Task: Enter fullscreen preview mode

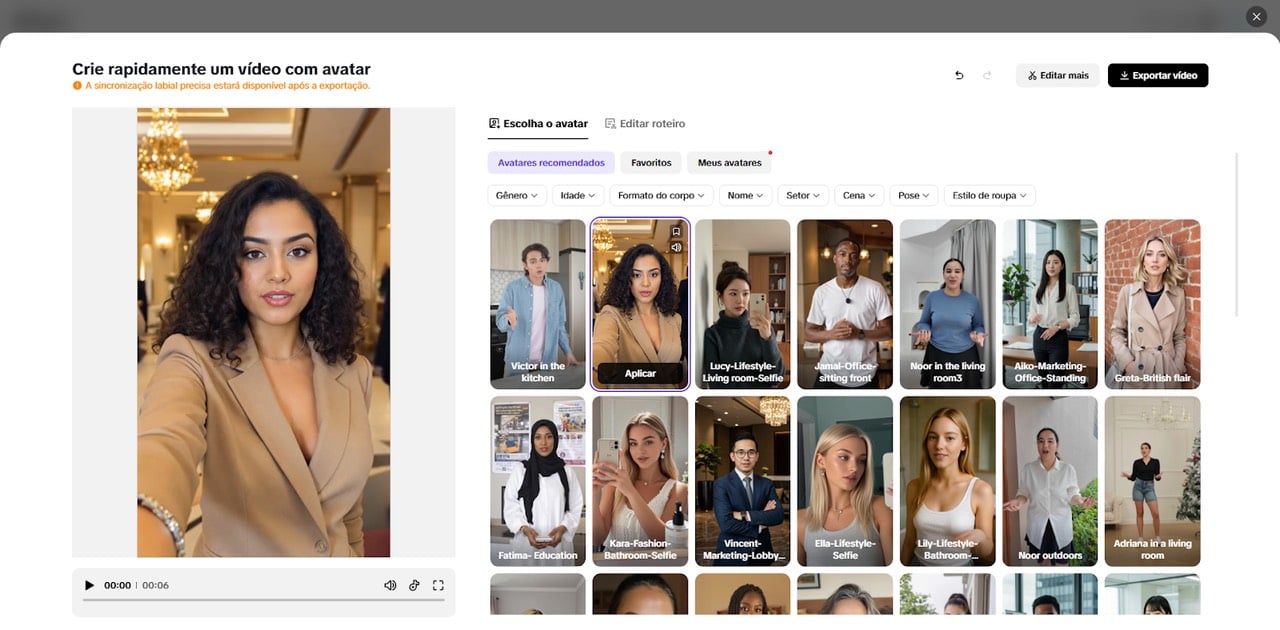Action: click(438, 585)
